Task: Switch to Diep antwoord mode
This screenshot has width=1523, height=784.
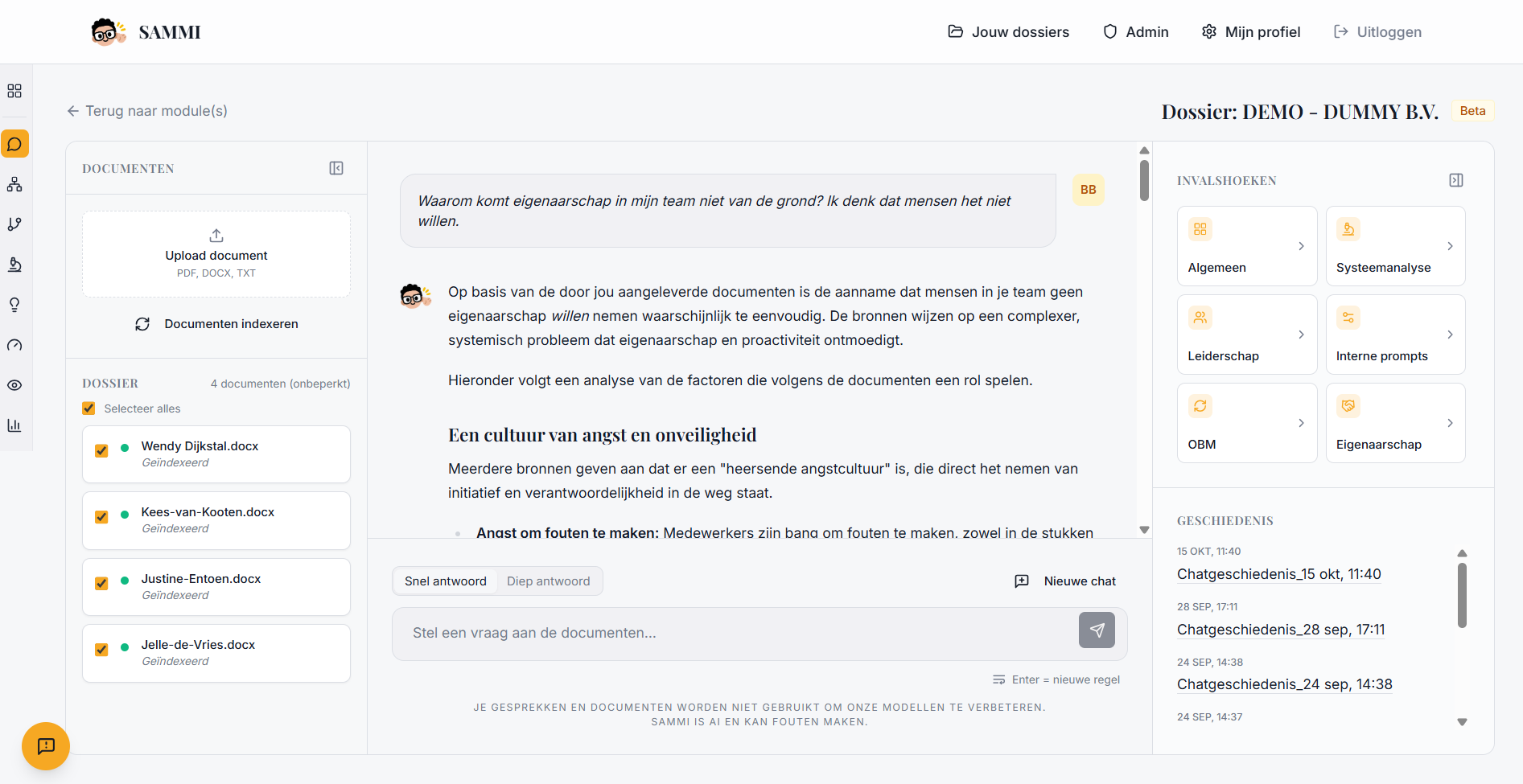Action: (549, 581)
